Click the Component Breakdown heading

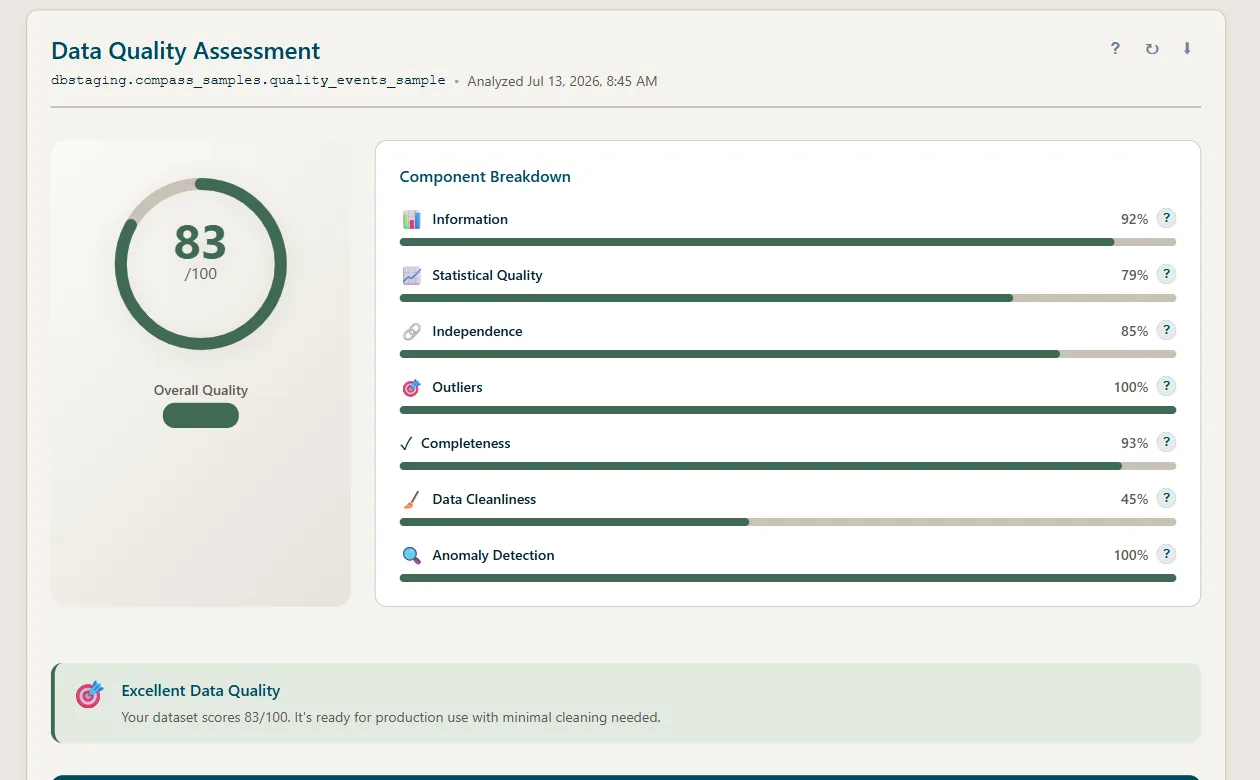[485, 177]
